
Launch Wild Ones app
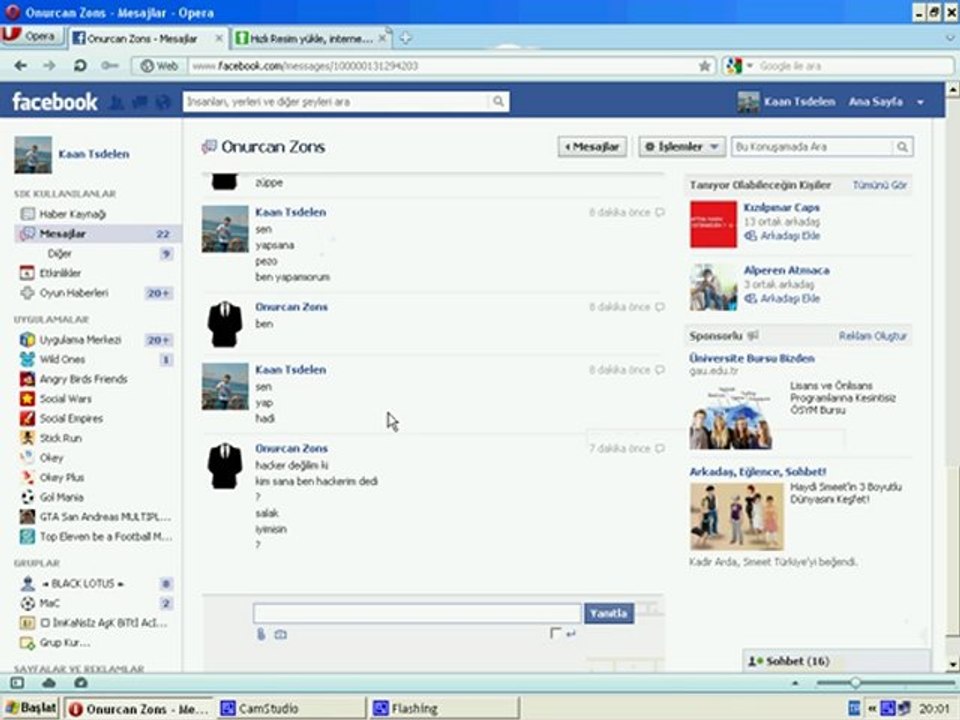[62, 359]
